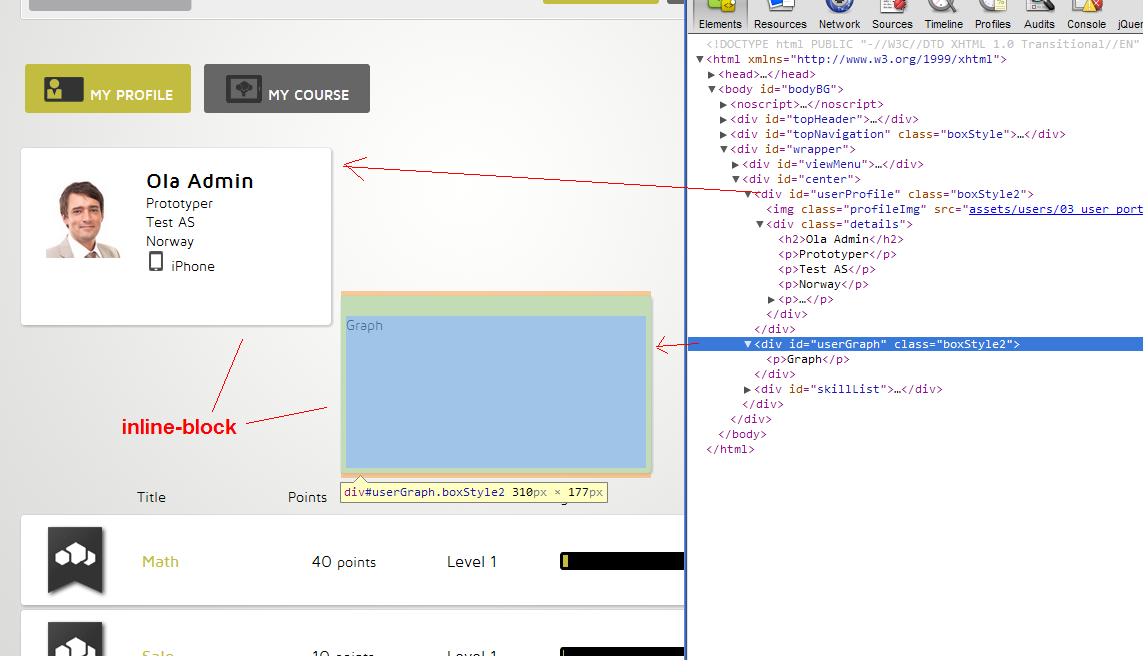This screenshot has width=1143, height=660.
Task: Collapse the wrapper div node
Action: (723, 150)
